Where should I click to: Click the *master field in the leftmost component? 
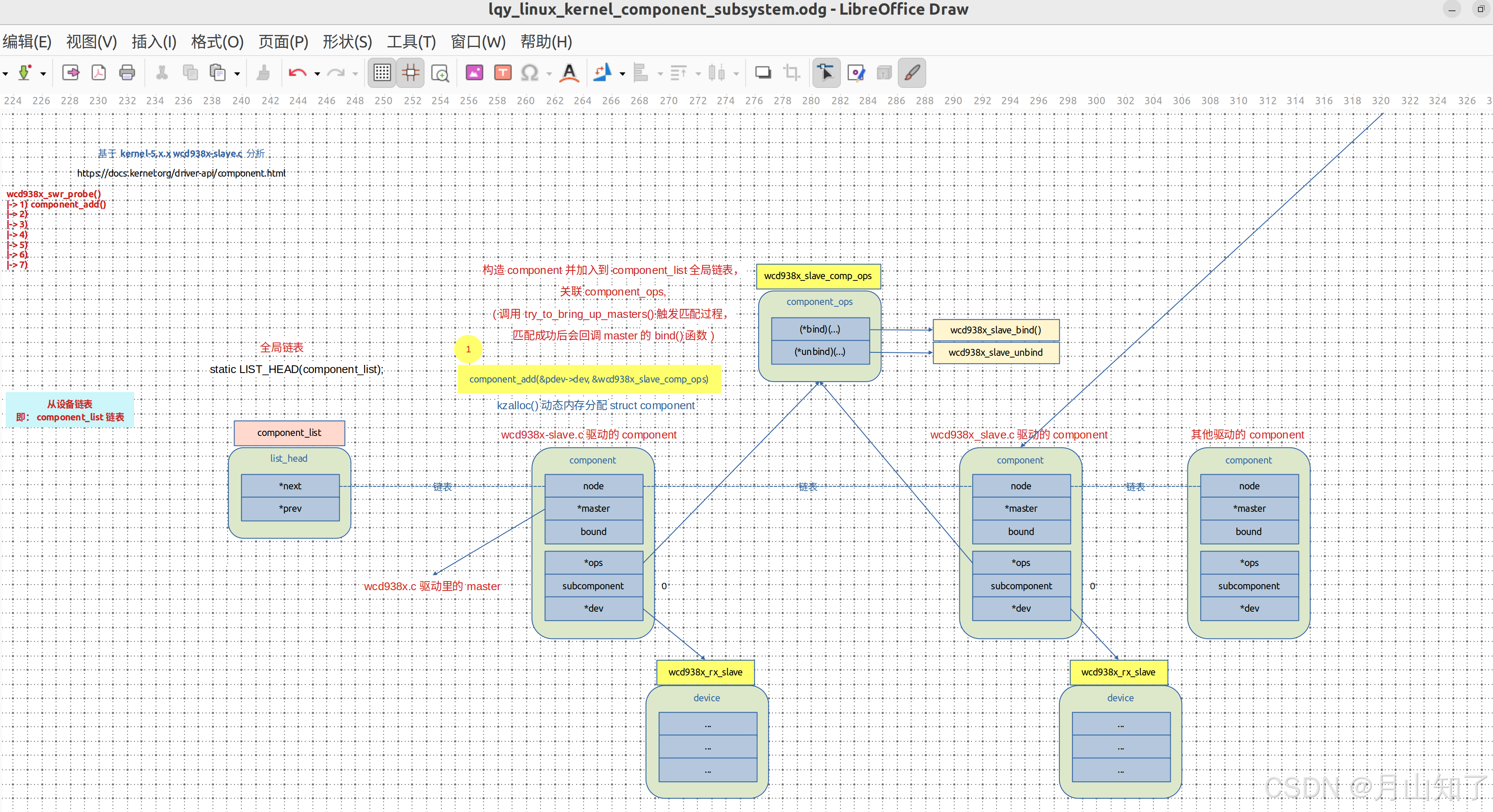593,508
